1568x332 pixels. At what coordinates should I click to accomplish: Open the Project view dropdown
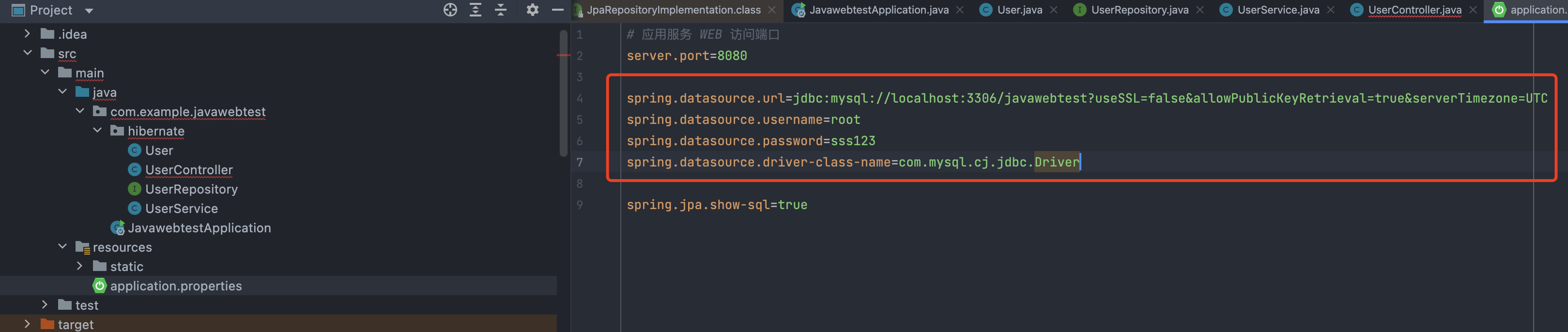coord(89,10)
